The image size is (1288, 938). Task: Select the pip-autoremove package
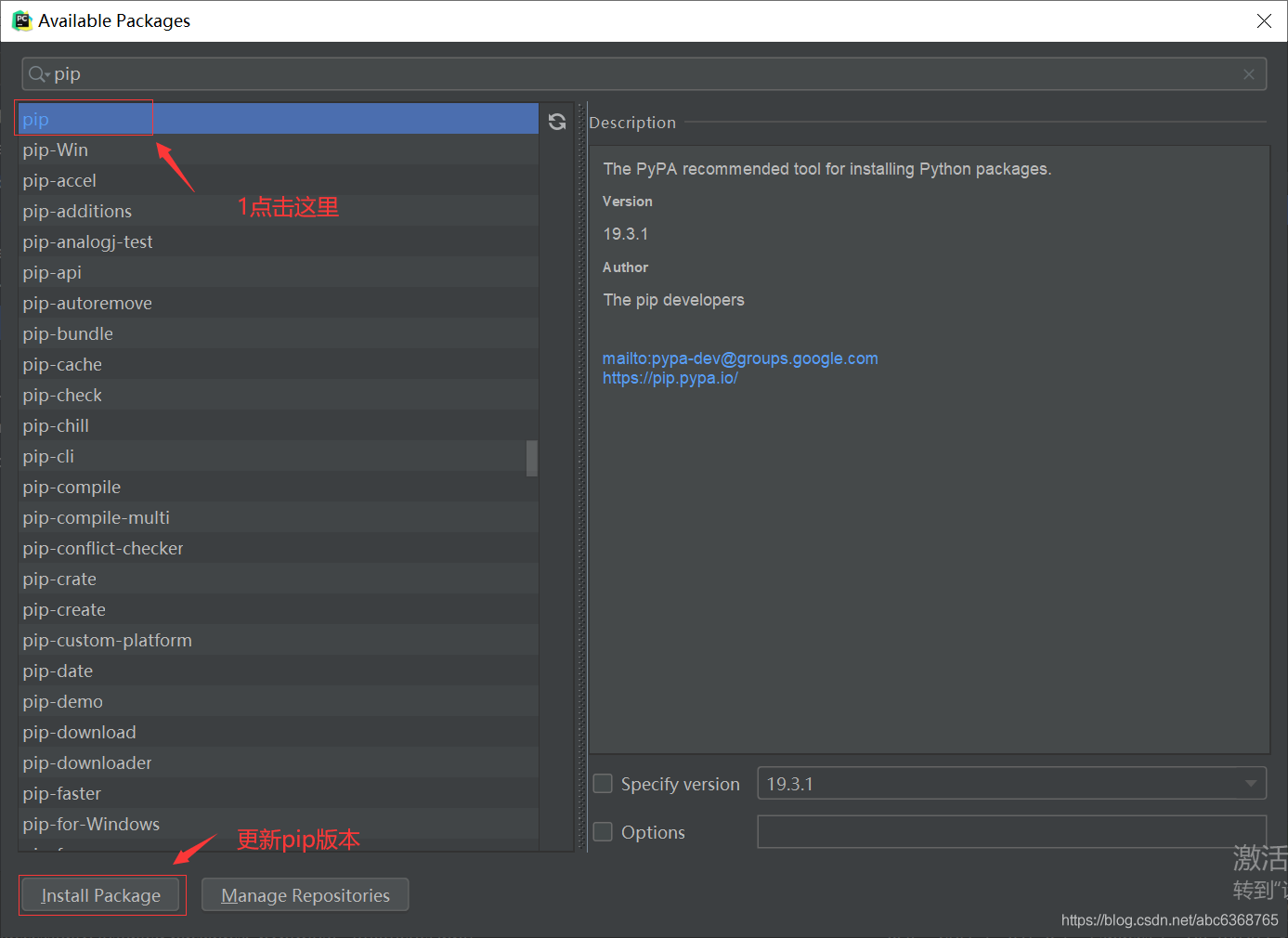(x=87, y=303)
